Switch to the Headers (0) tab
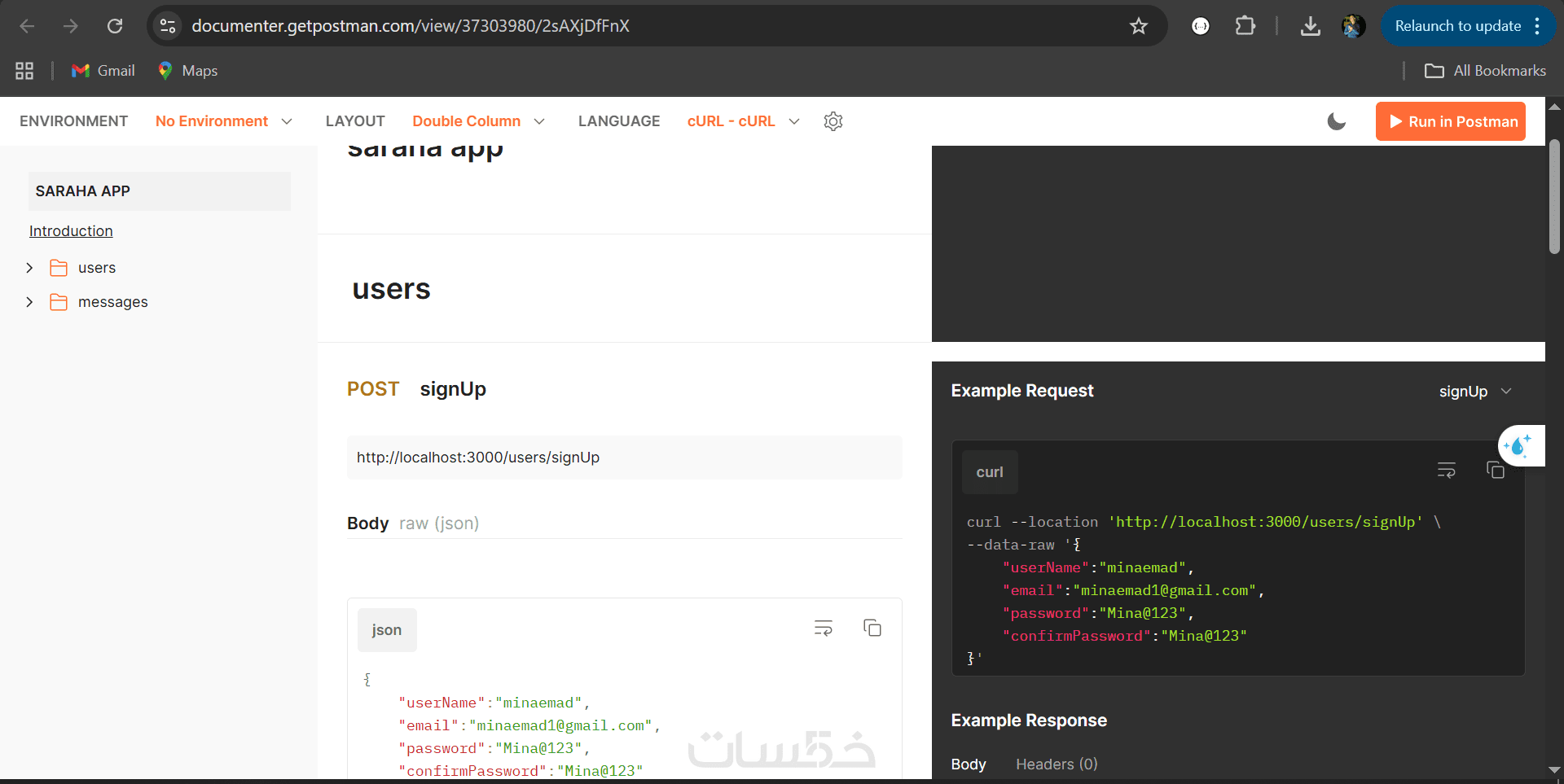Viewport: 1564px width, 784px height. (x=1057, y=764)
